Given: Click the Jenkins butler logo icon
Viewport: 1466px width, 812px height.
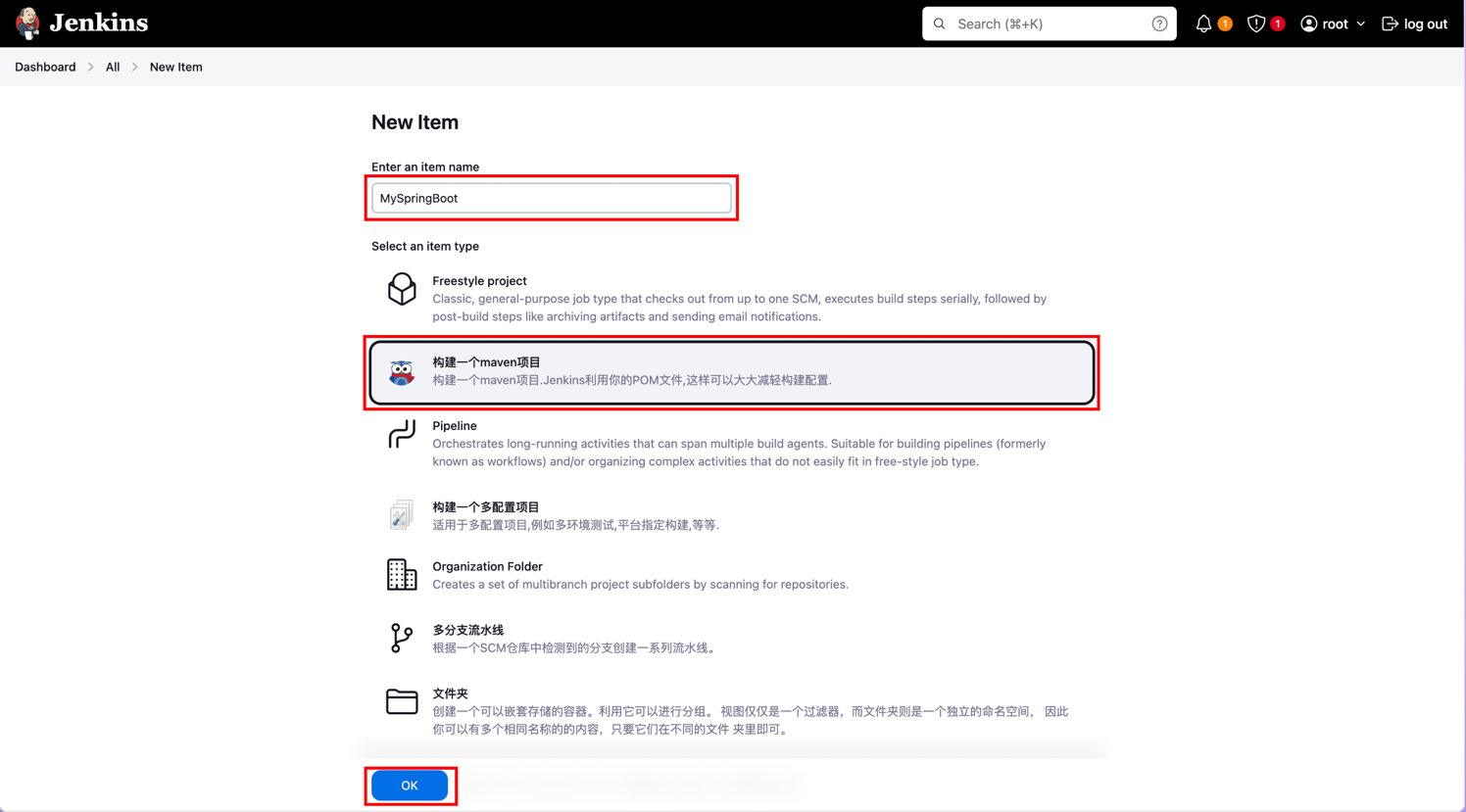Looking at the screenshot, I should coord(27,23).
